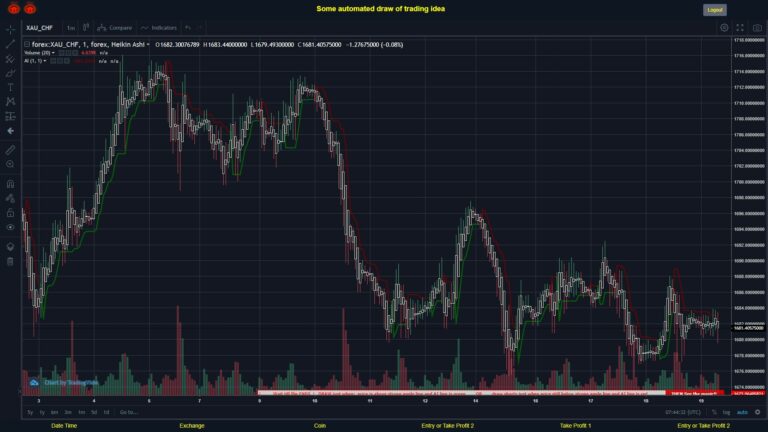Open the prediction and measurement tools
Viewport: 768px width, 432px height.
(10, 116)
